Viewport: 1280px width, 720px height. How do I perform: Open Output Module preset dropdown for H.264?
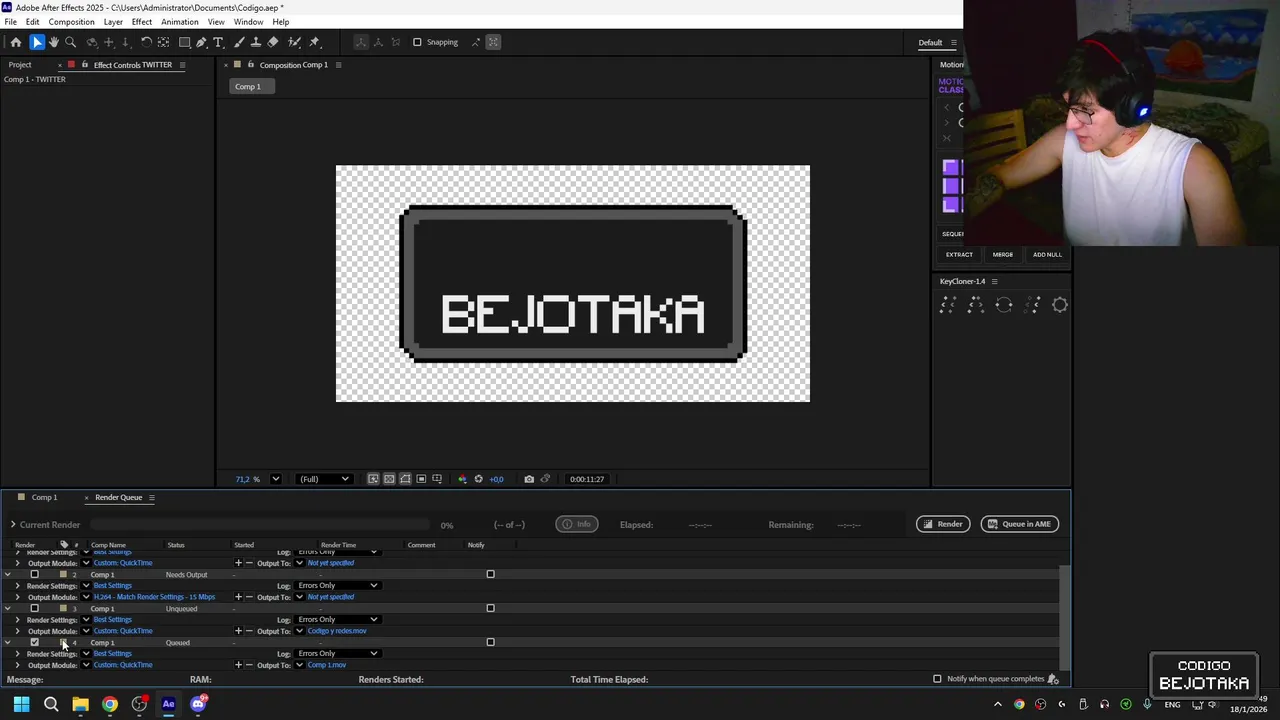point(86,597)
